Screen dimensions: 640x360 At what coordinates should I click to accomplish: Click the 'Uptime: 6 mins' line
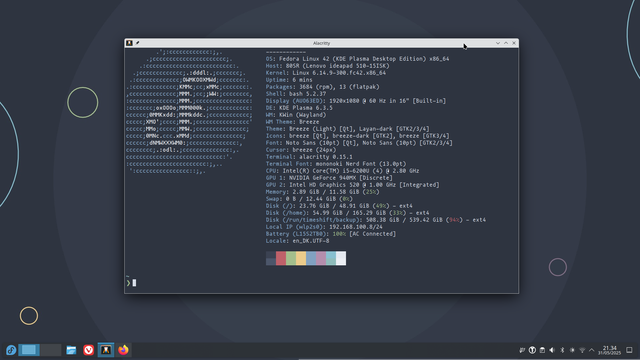tap(289, 80)
